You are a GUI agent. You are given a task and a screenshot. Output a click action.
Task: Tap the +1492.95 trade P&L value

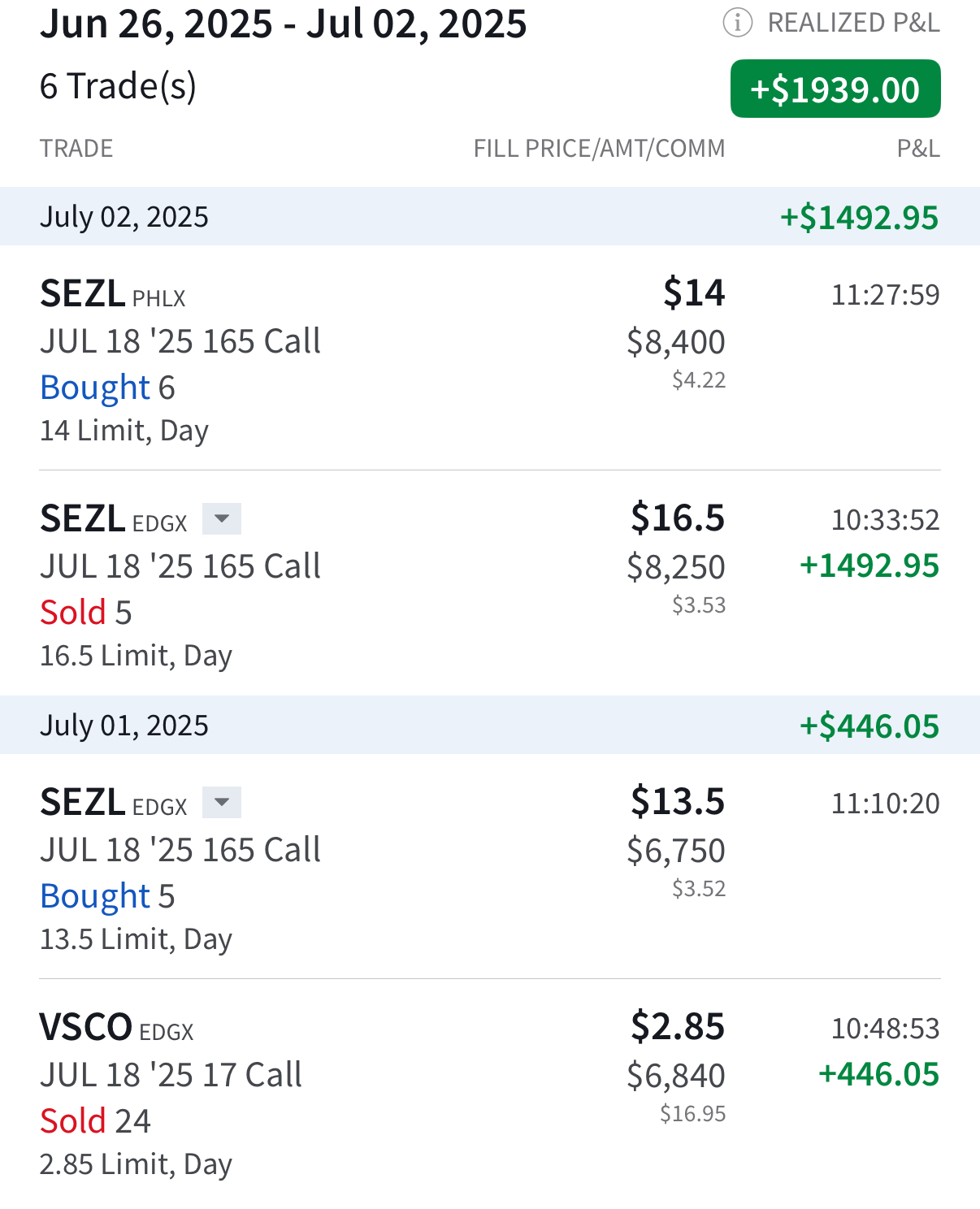click(x=869, y=565)
